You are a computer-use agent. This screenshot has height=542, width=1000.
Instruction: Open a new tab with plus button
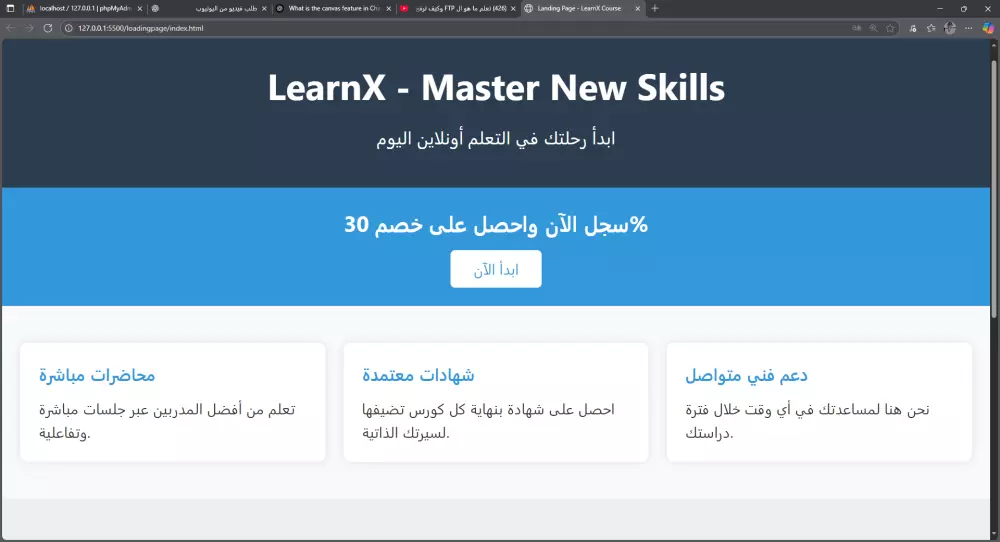[655, 9]
